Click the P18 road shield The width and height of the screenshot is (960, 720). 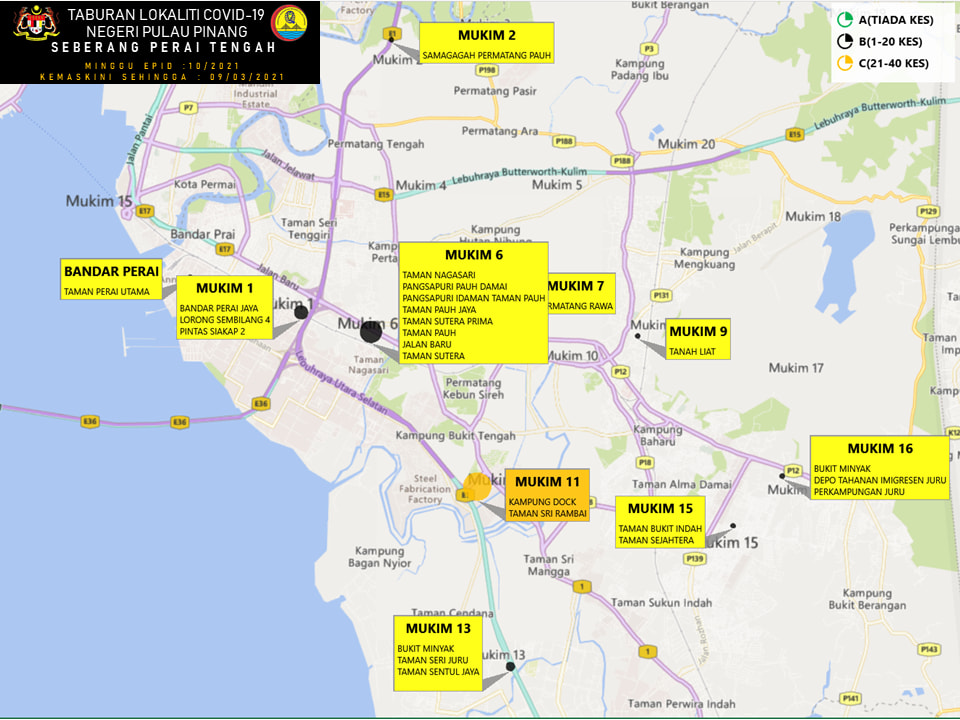[645, 462]
